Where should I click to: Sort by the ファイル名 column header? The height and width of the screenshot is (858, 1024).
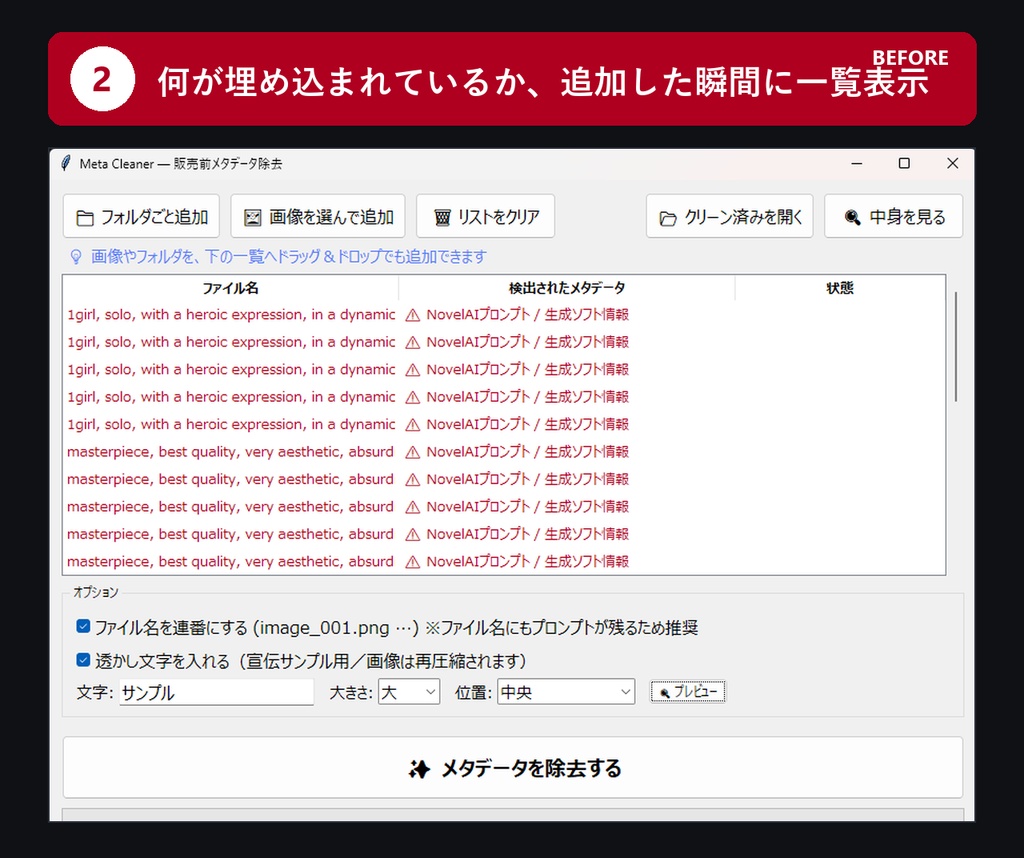(x=231, y=288)
